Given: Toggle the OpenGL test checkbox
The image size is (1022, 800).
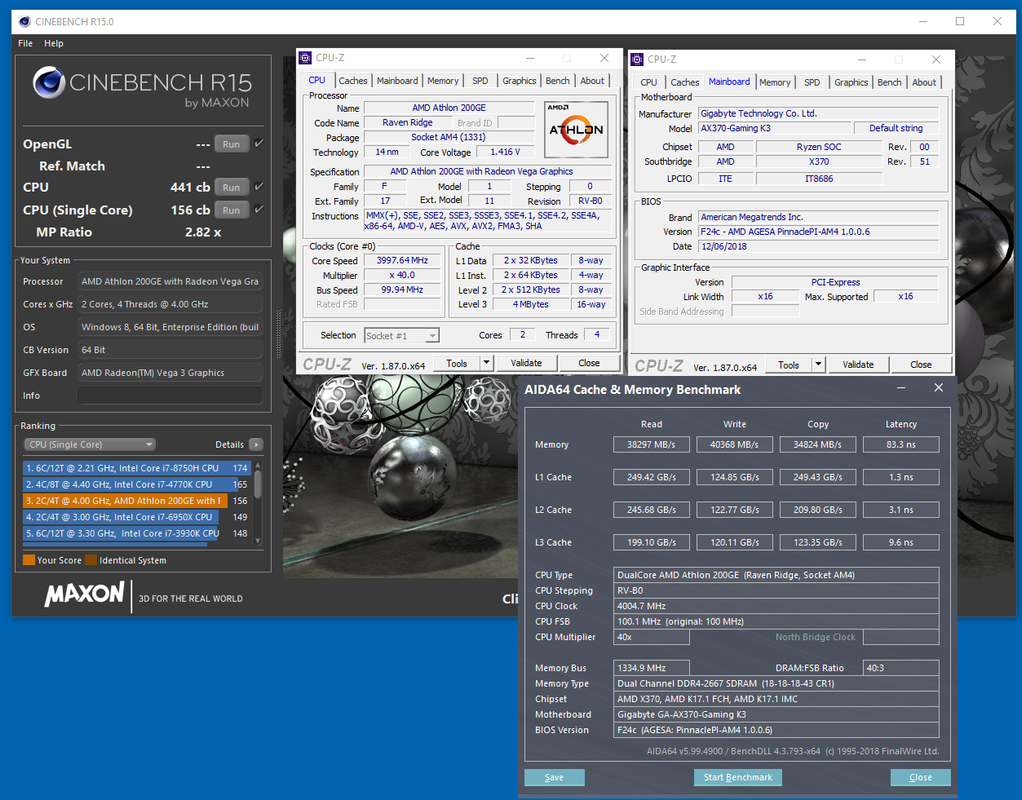Looking at the screenshot, I should [x=259, y=143].
